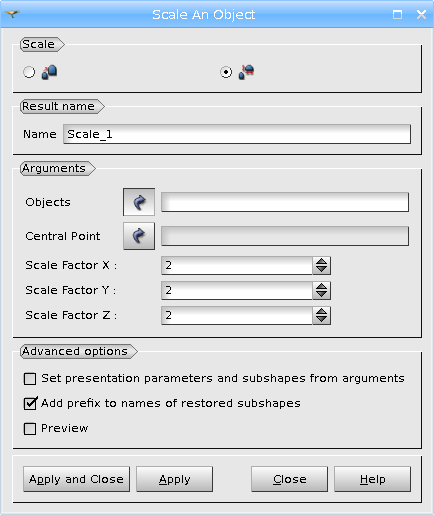434x515 pixels.
Task: Open Help for the scale dialog
Action: tap(372, 479)
